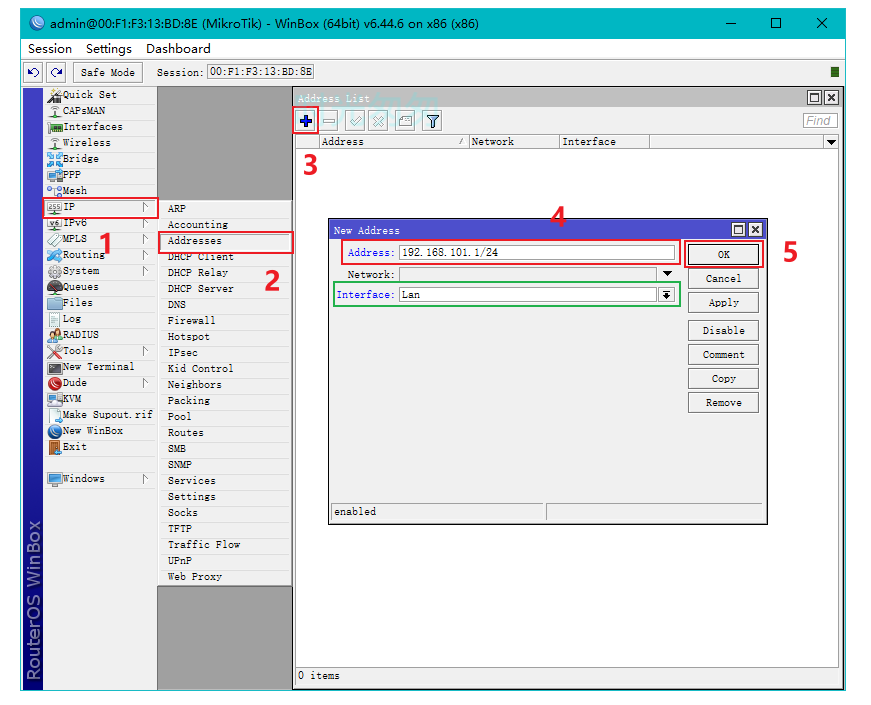Viewport: 871px width, 705px height.
Task: Sort by Address column header
Action: pyautogui.click(x=394, y=142)
